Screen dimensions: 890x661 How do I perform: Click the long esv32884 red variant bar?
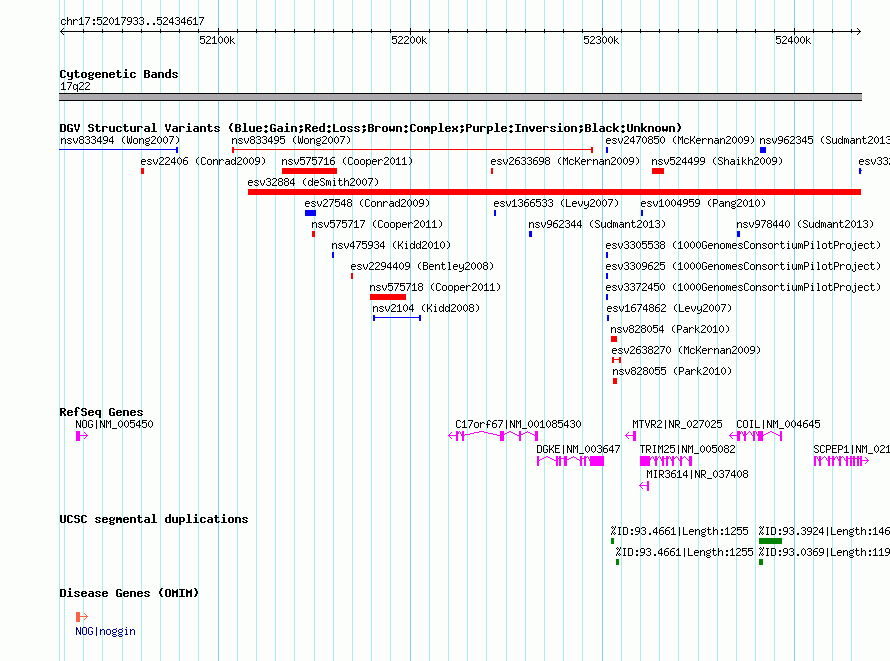pos(555,192)
